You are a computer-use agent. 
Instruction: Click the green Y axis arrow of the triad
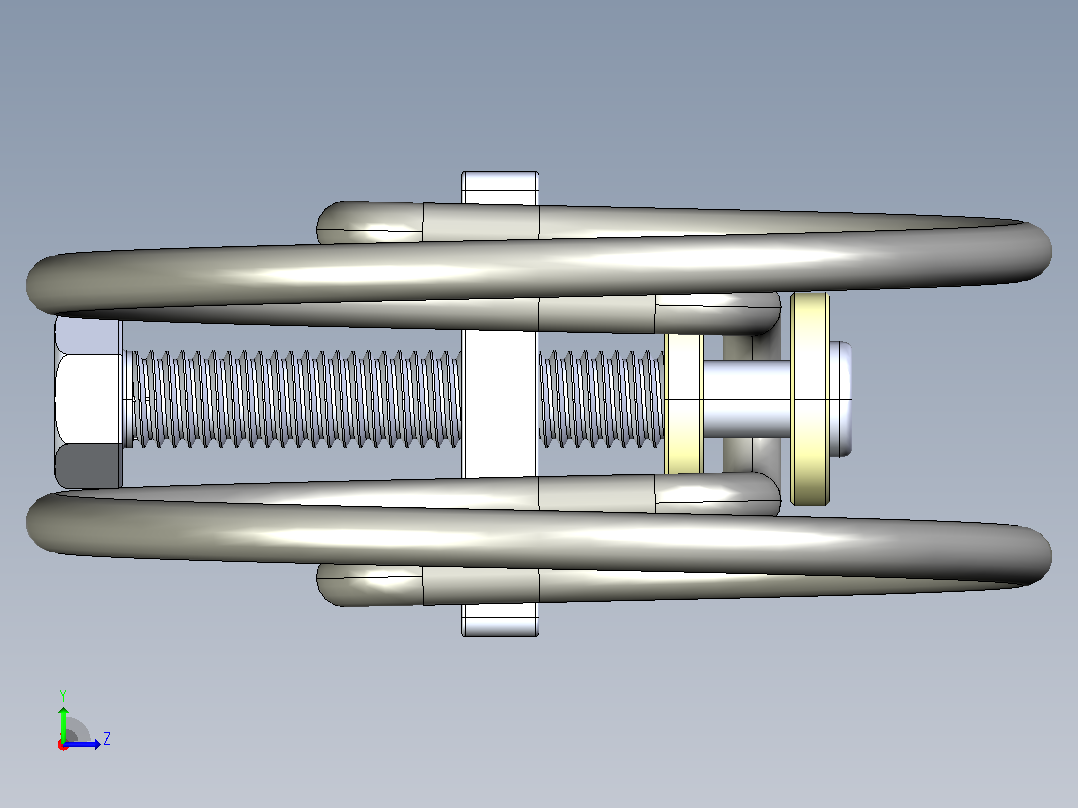63,723
